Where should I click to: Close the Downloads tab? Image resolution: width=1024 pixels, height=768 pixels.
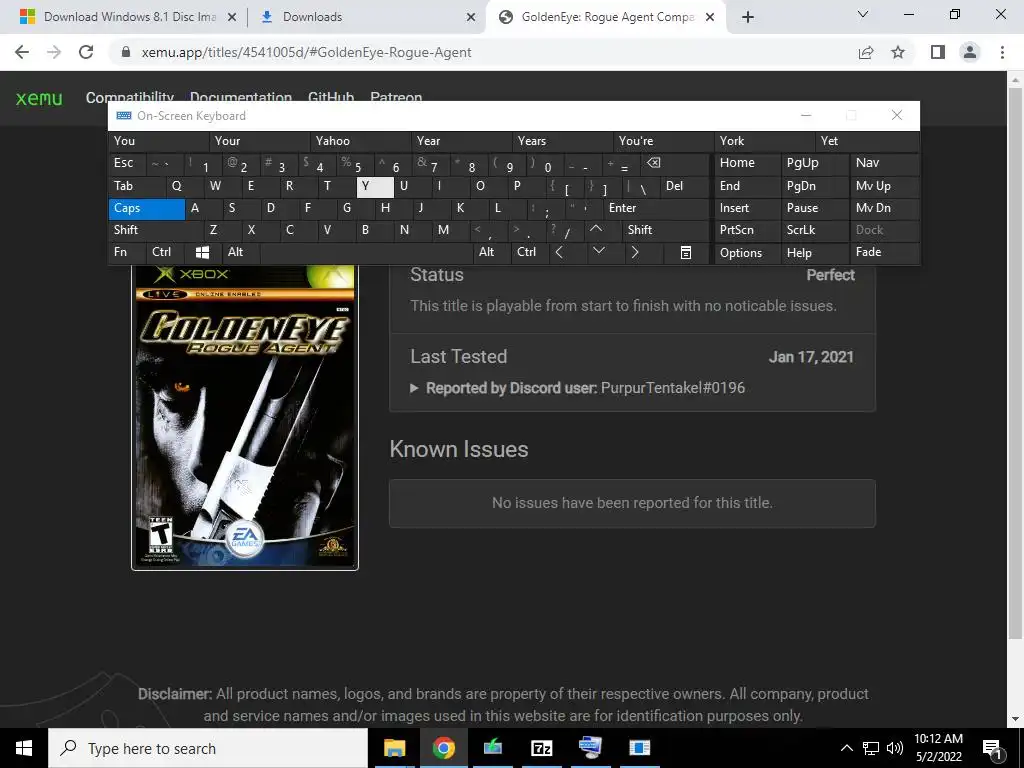click(471, 17)
